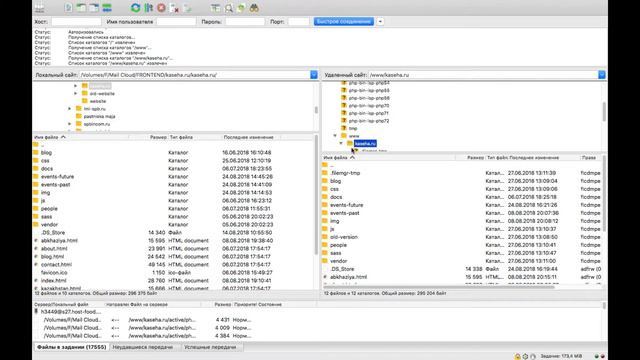Click the green Refresh listing icon
Screen dimensions: 640x360
click(136, 8)
